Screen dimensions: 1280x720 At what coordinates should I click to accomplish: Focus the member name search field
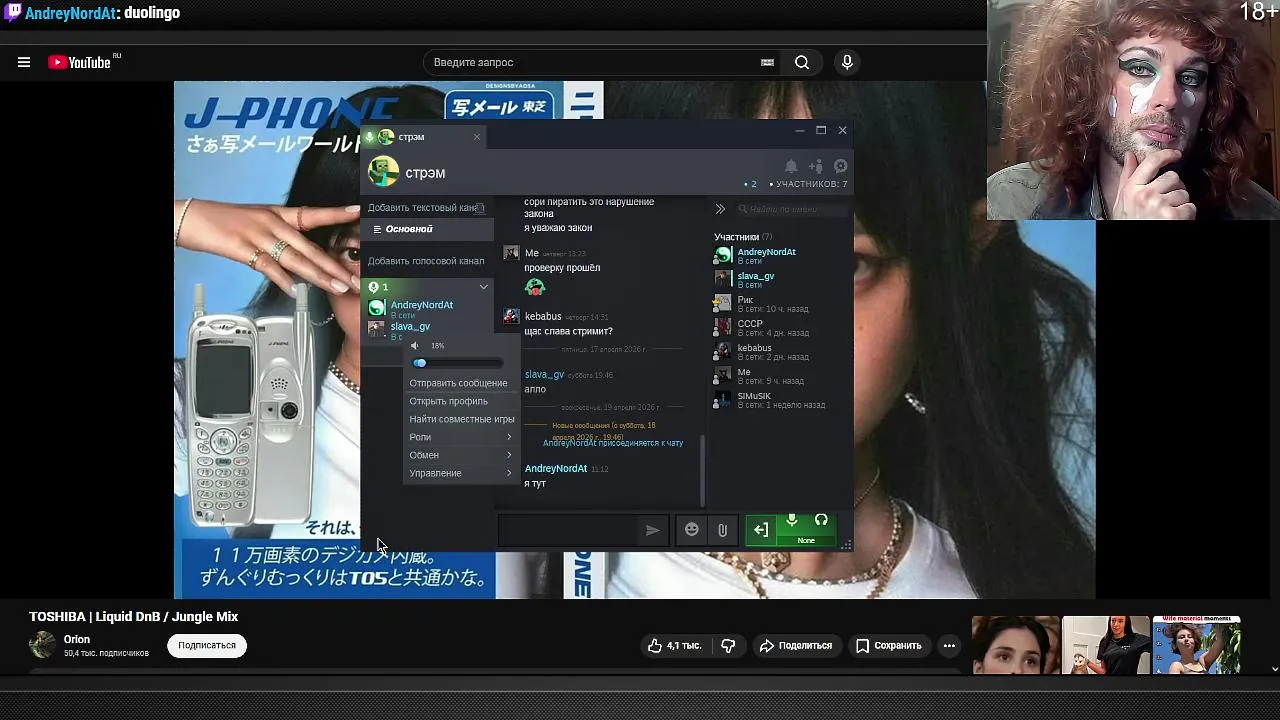791,209
